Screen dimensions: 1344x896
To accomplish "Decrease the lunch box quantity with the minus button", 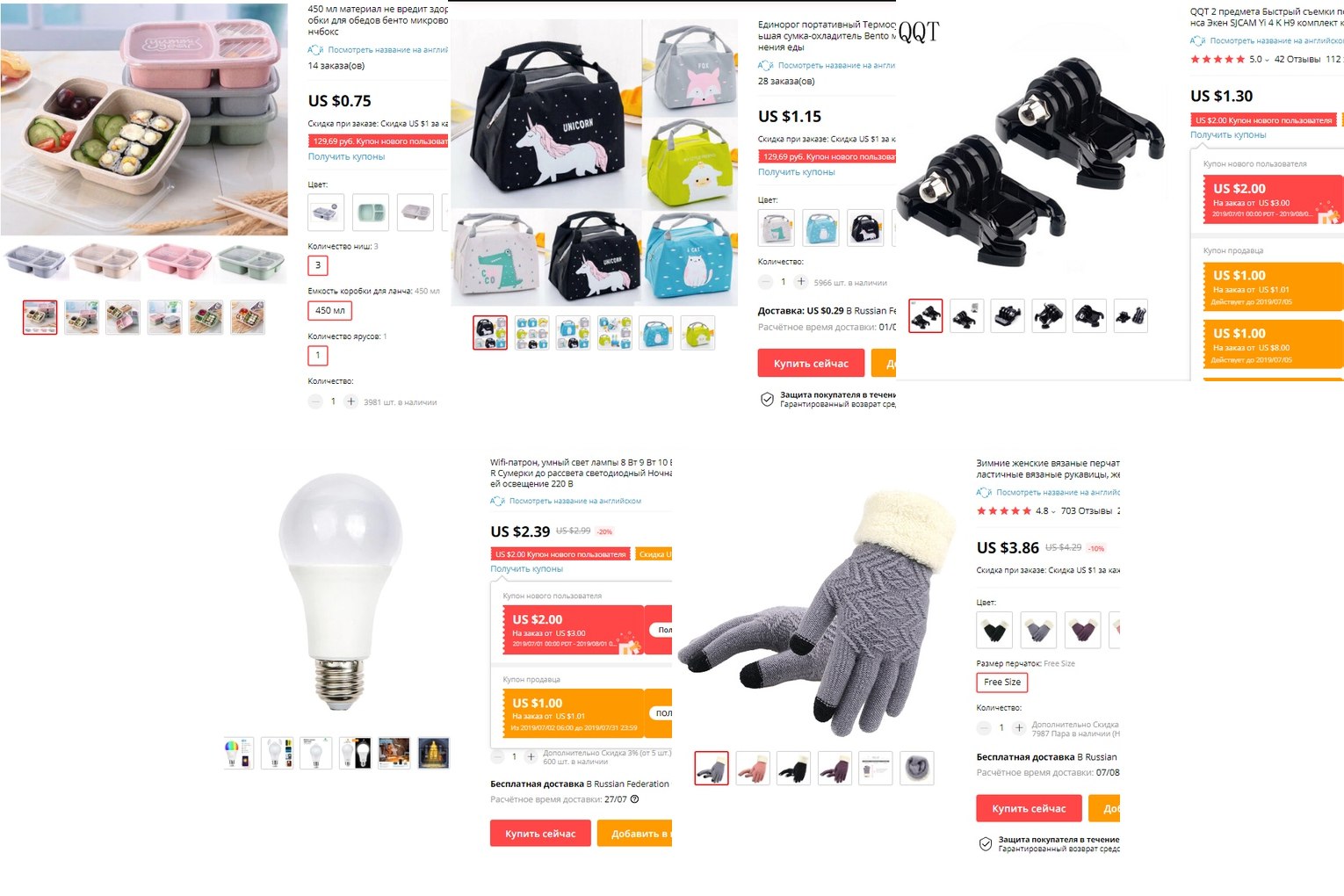I will tap(315, 401).
